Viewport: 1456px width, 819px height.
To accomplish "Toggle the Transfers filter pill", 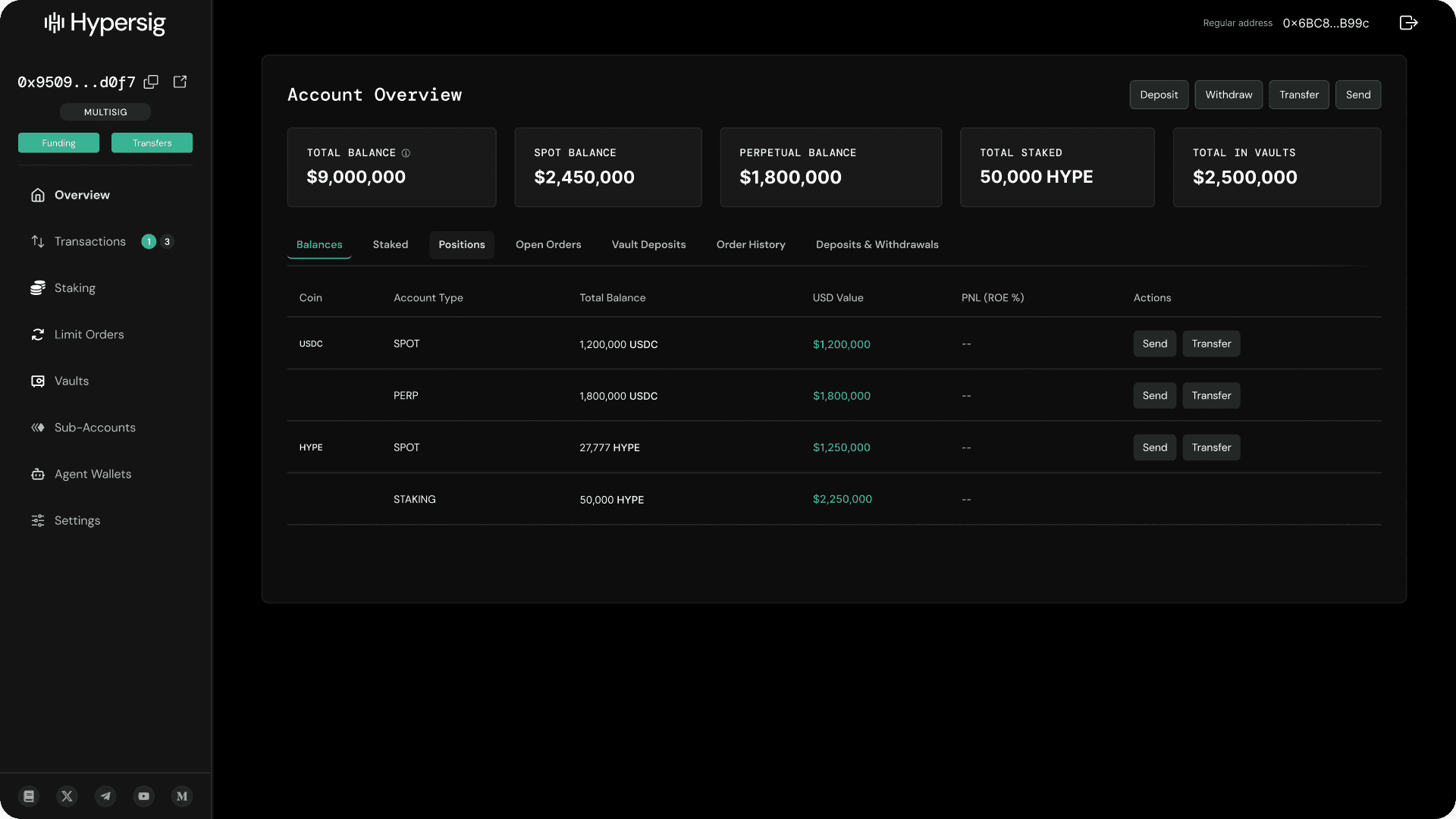I will click(x=152, y=143).
